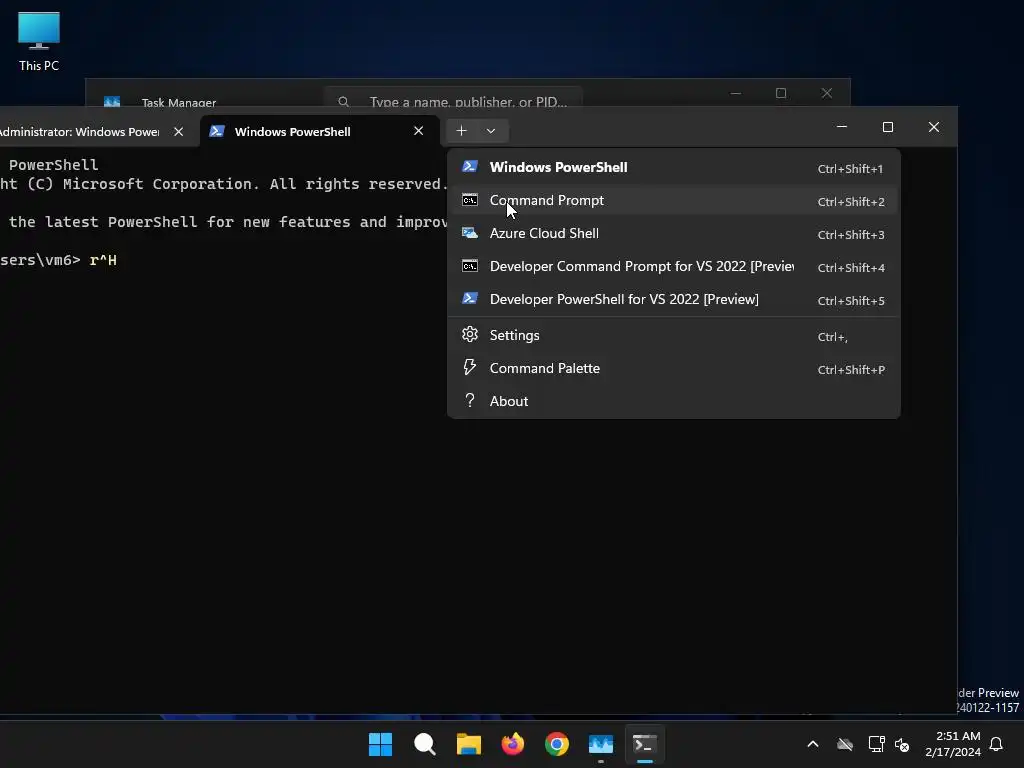Open the notifications bell icon

[997, 744]
